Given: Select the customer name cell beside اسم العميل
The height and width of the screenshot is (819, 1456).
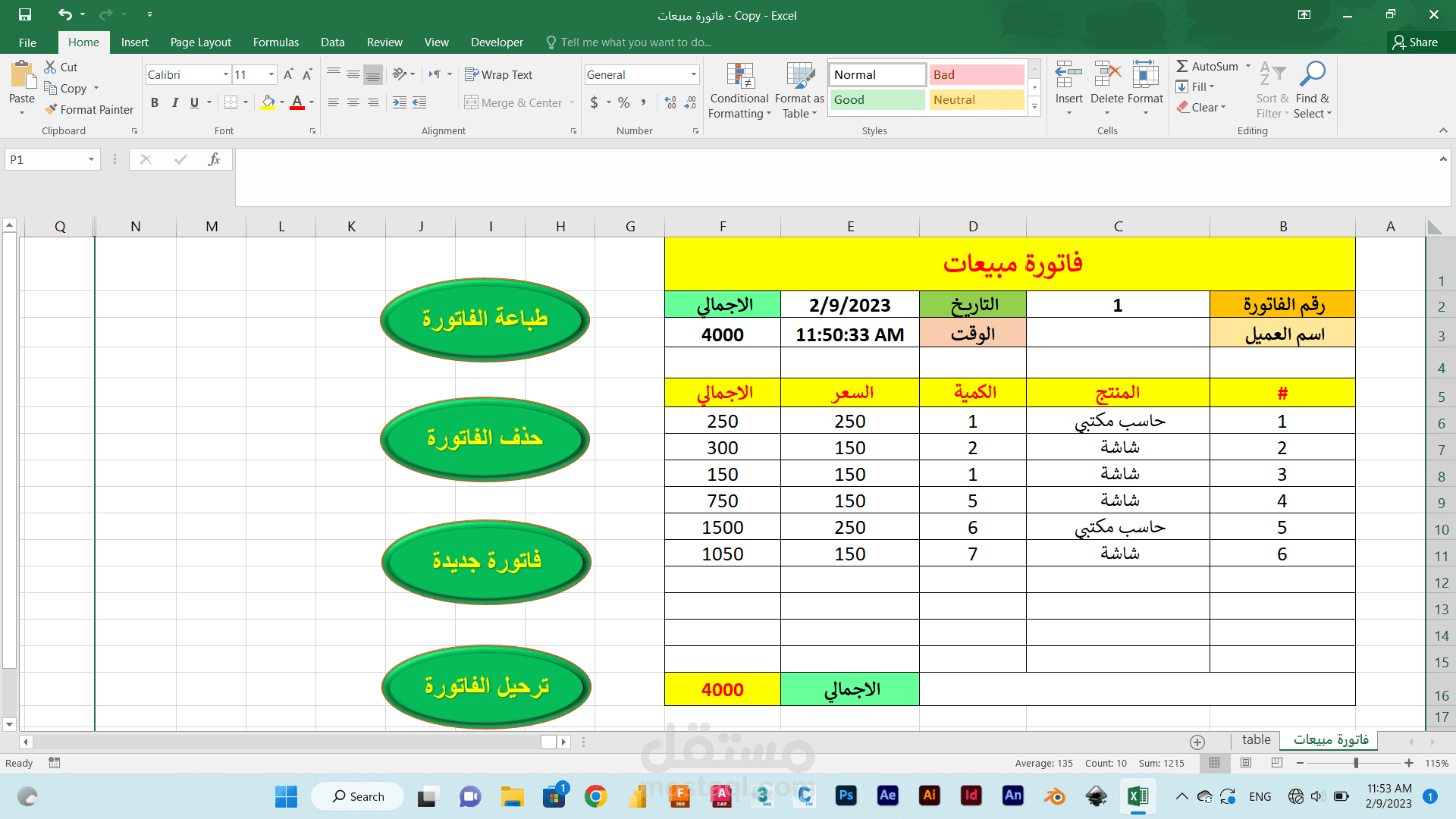Looking at the screenshot, I should tap(1117, 334).
